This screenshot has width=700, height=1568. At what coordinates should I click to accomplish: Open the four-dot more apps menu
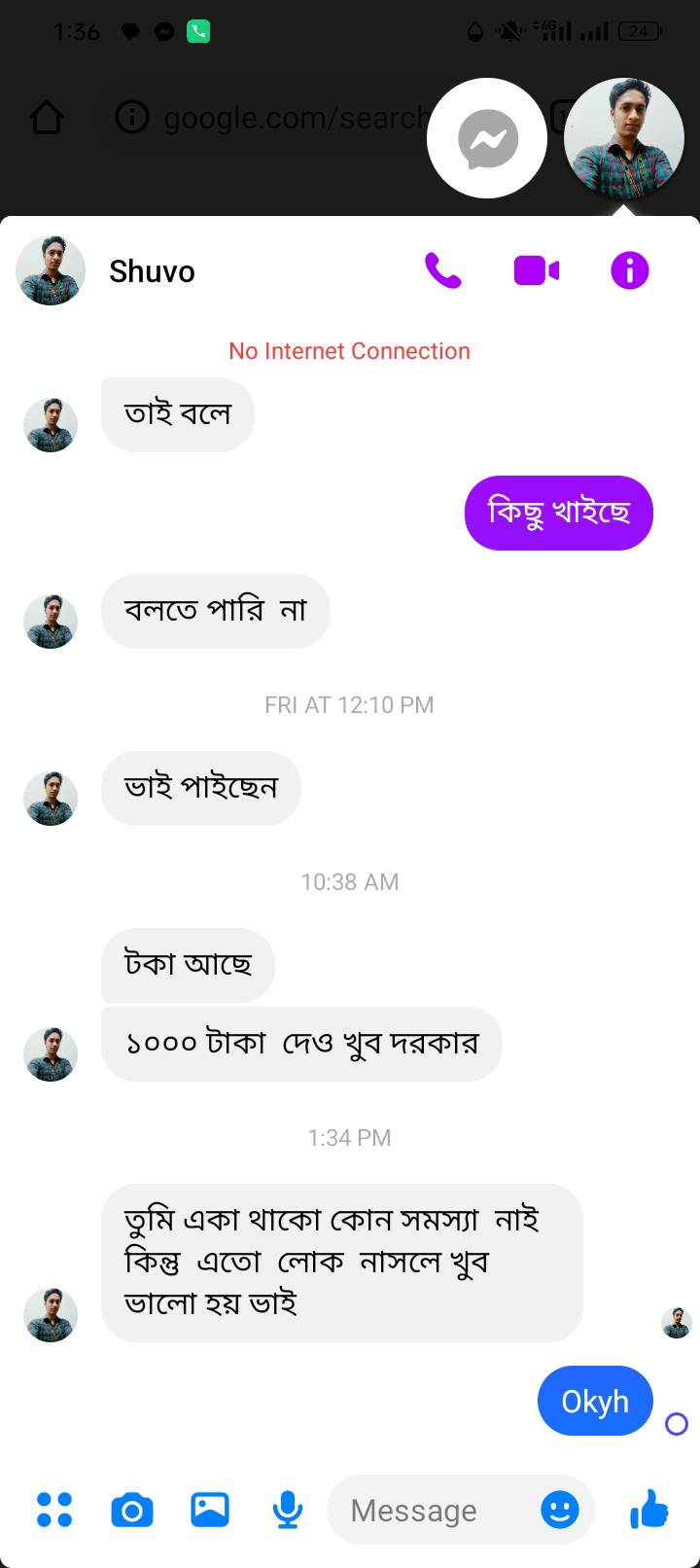(54, 1510)
